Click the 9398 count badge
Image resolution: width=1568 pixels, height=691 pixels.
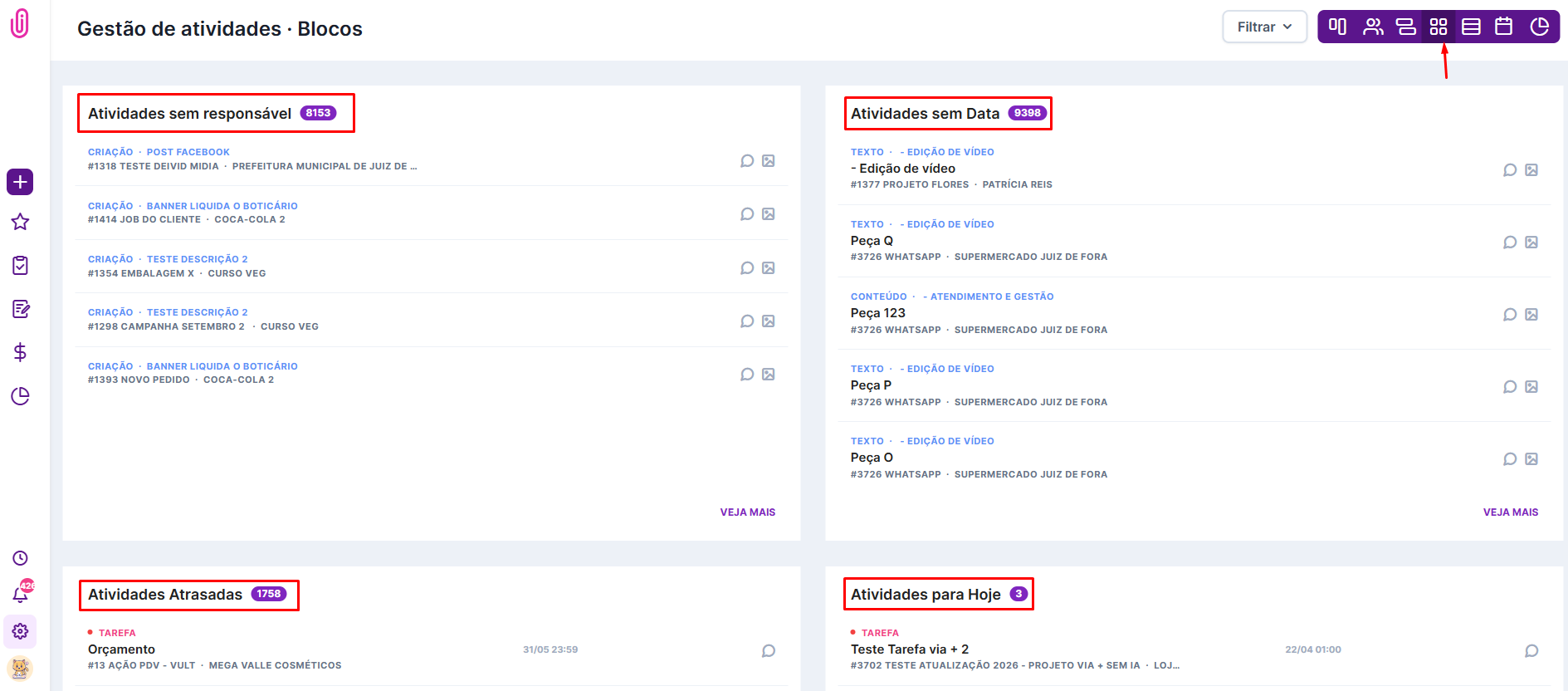[x=1027, y=113]
